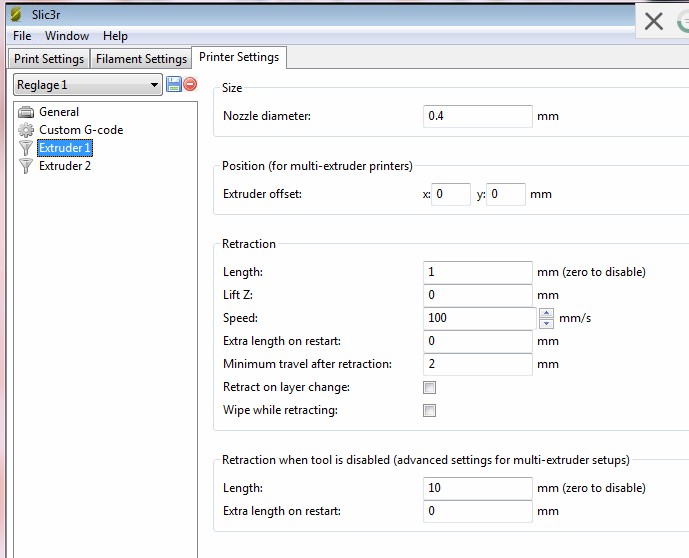The height and width of the screenshot is (558, 689).
Task: Click tool-disabled Extra length on restart field
Action: 478,511
